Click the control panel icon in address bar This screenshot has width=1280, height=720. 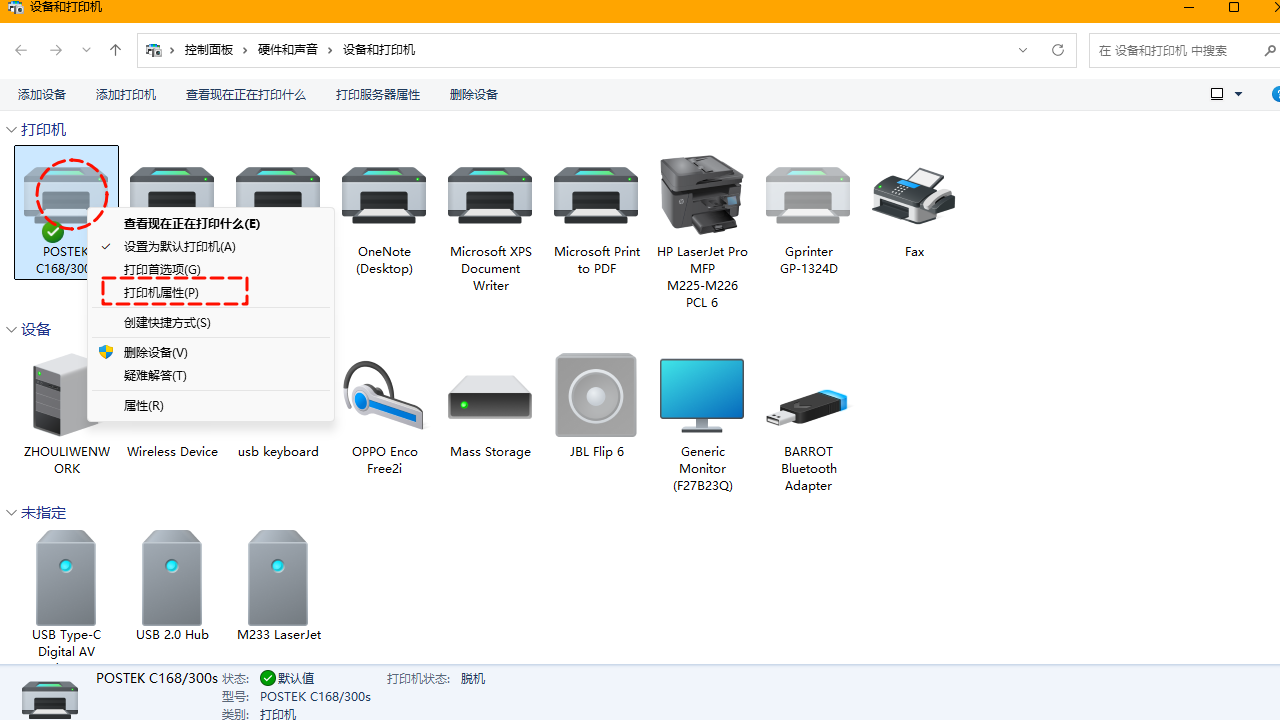point(154,50)
